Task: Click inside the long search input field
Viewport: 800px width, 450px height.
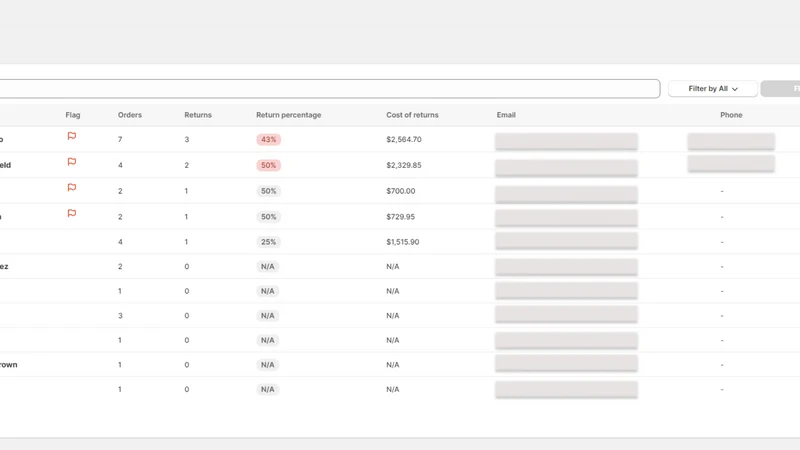Action: 330,89
